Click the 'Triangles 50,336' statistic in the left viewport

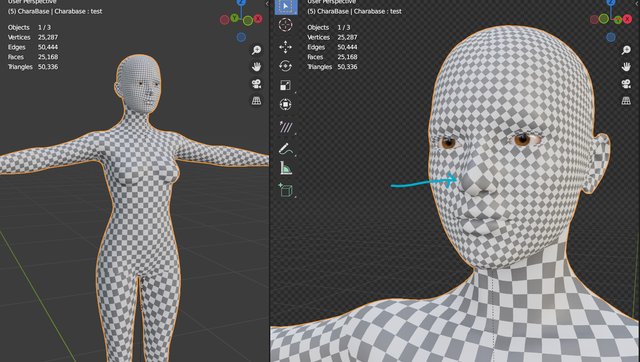click(33, 67)
